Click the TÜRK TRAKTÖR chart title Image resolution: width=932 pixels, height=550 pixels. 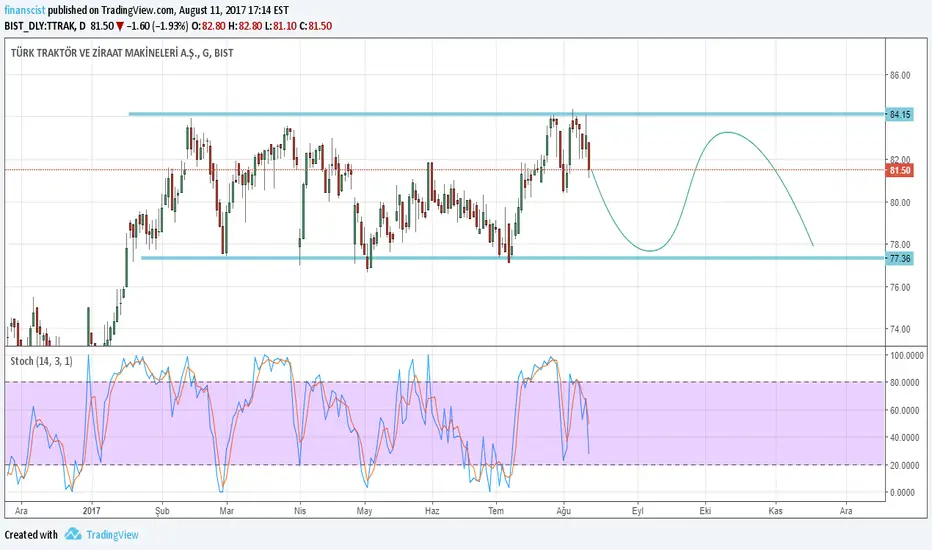pyautogui.click(x=122, y=53)
